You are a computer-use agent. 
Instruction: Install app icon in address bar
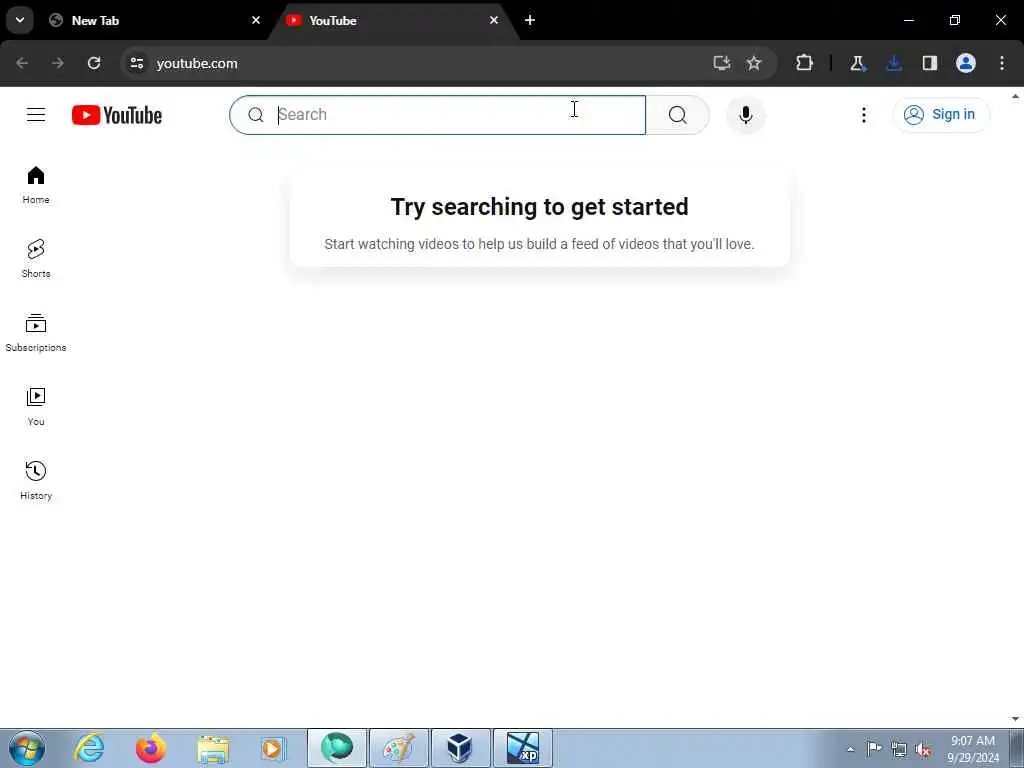tap(721, 63)
